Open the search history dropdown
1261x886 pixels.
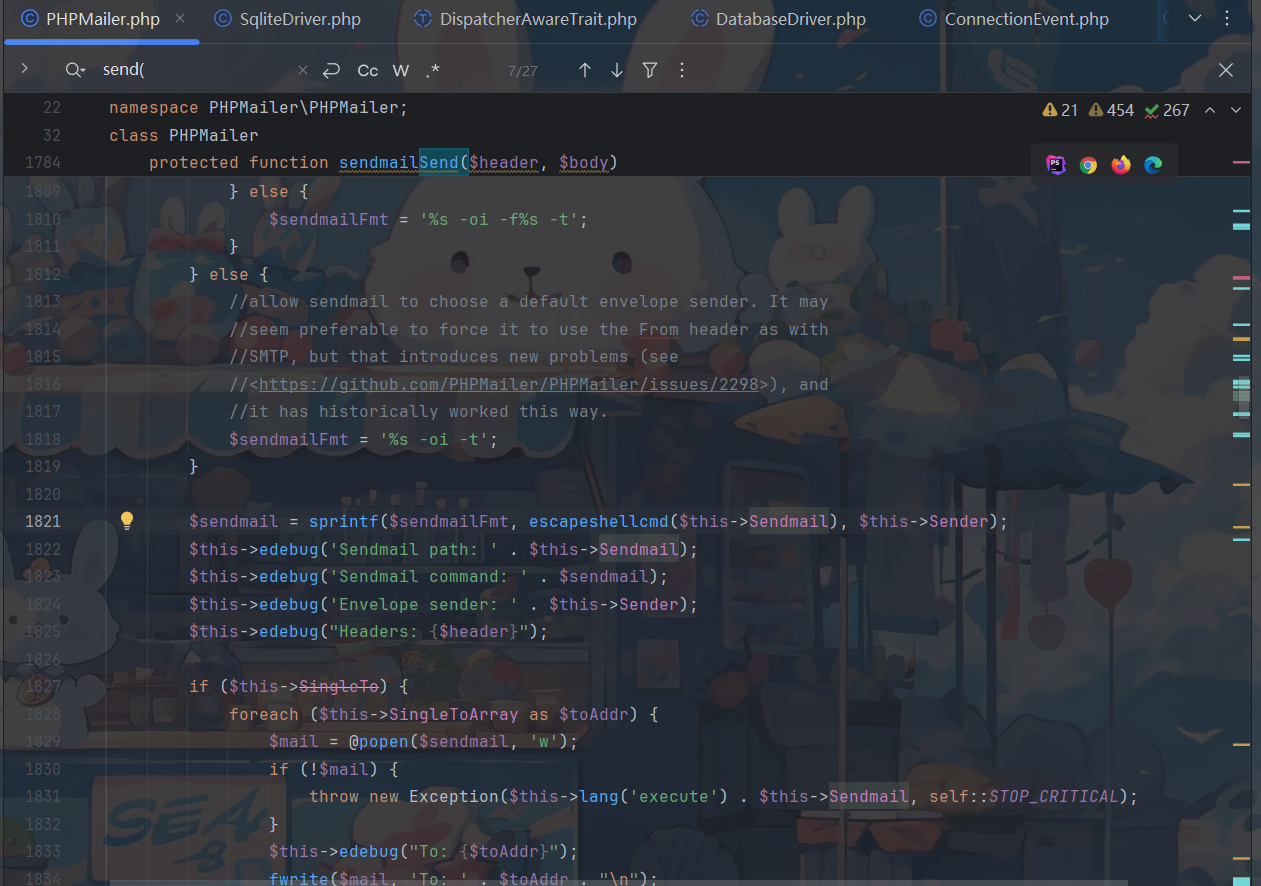coord(75,70)
